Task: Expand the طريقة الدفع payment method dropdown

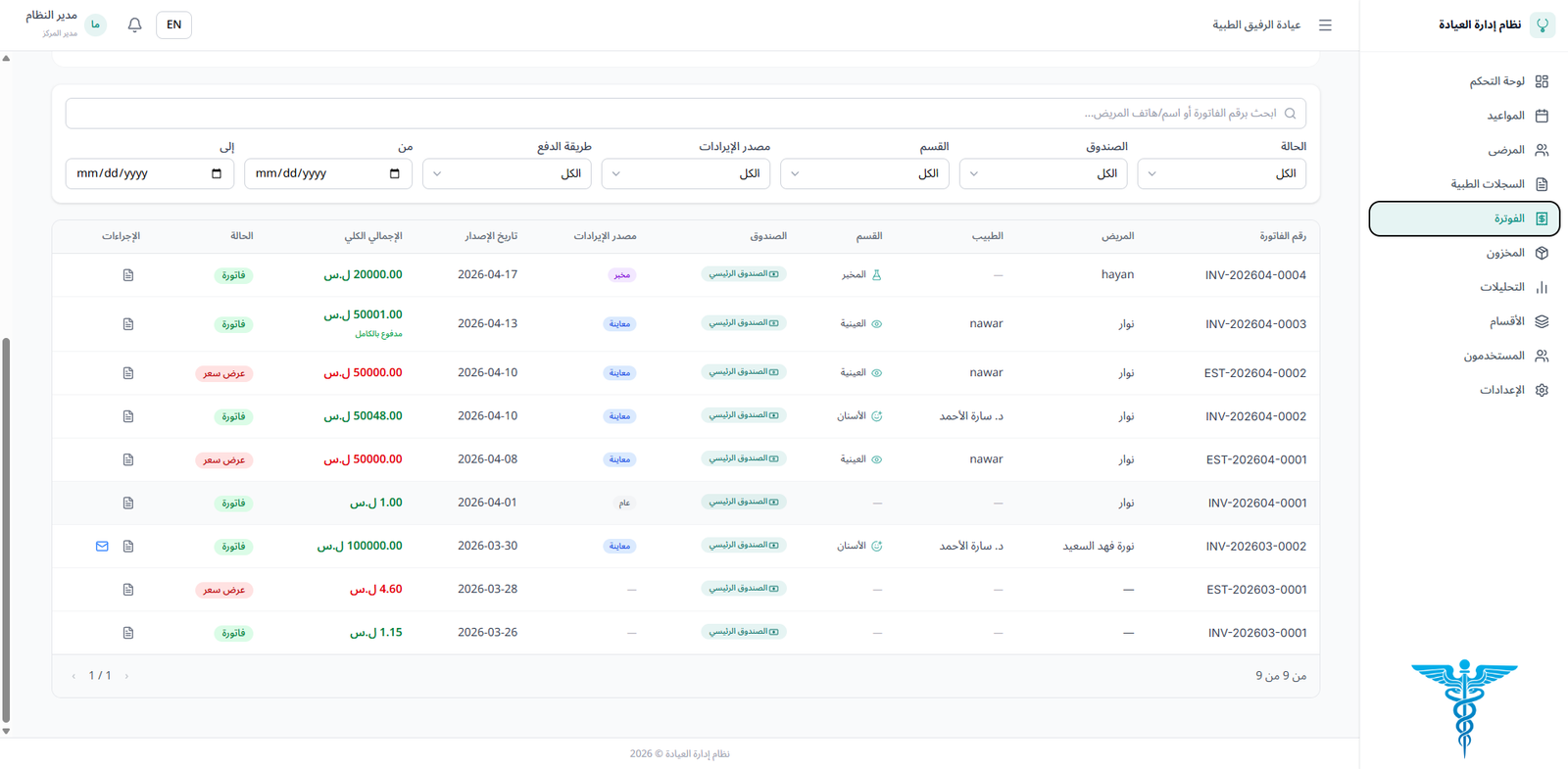Action: (x=507, y=173)
